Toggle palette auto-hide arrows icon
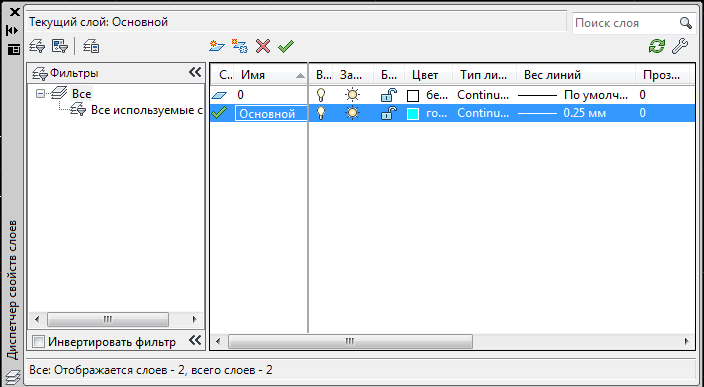Viewport: 704px width, 387px height. [13, 31]
